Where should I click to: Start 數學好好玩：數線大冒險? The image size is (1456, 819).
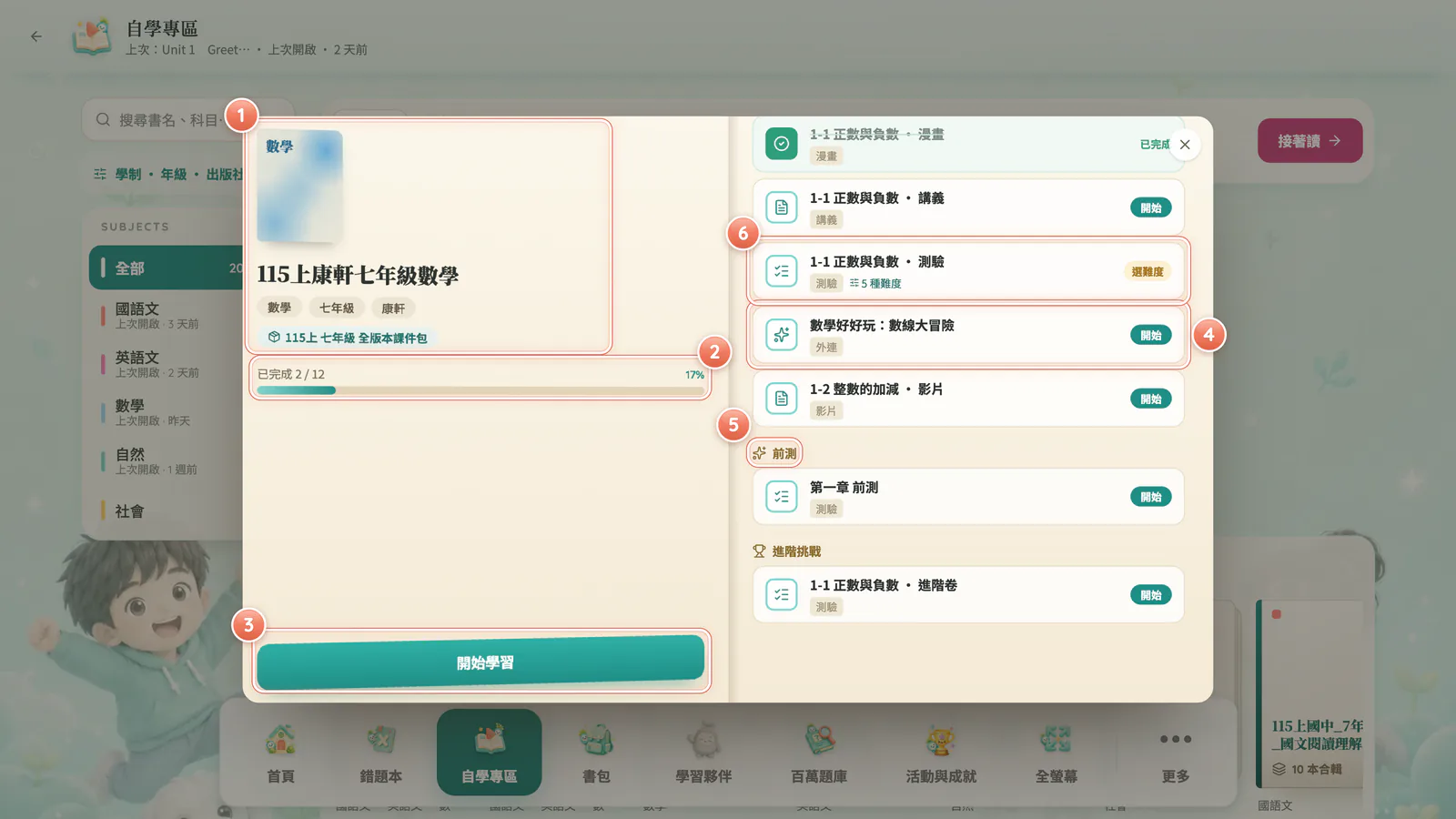1150,335
